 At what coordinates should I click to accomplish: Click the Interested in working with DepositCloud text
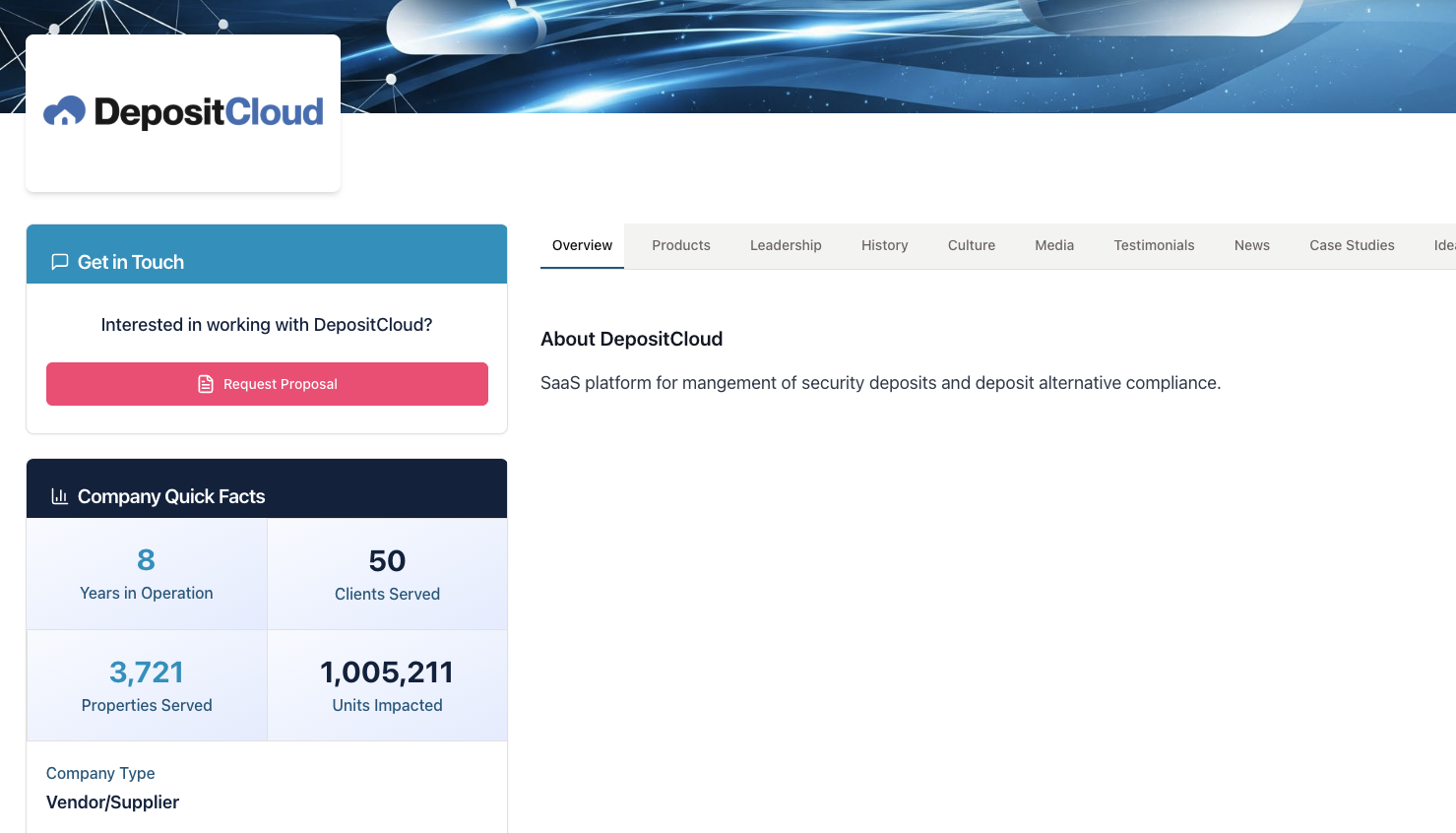click(267, 325)
